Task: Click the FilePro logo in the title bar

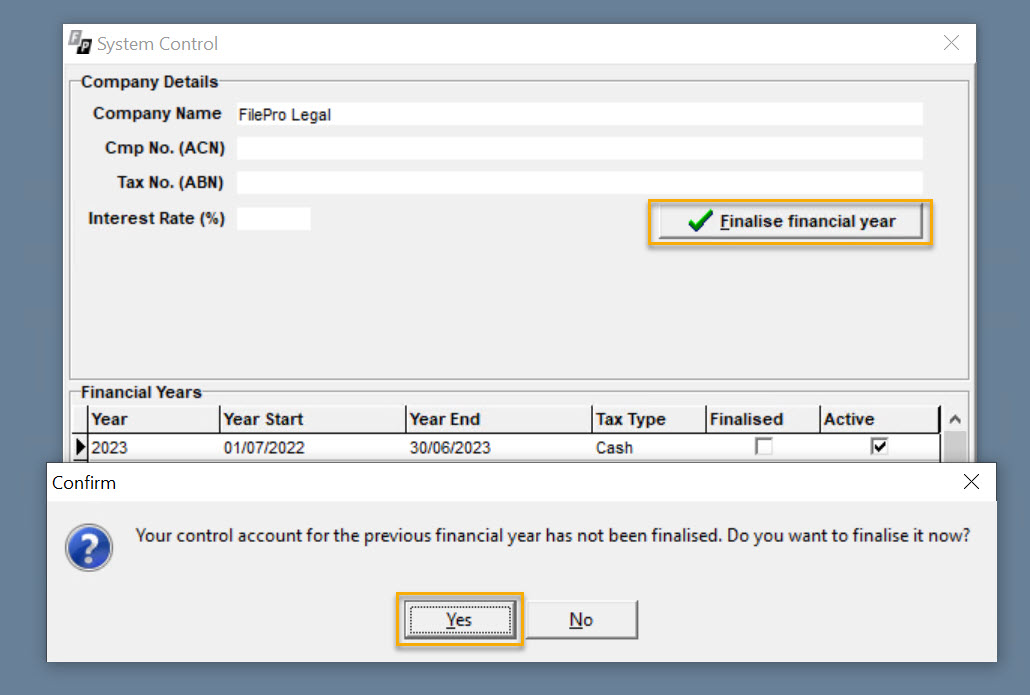Action: (x=78, y=43)
